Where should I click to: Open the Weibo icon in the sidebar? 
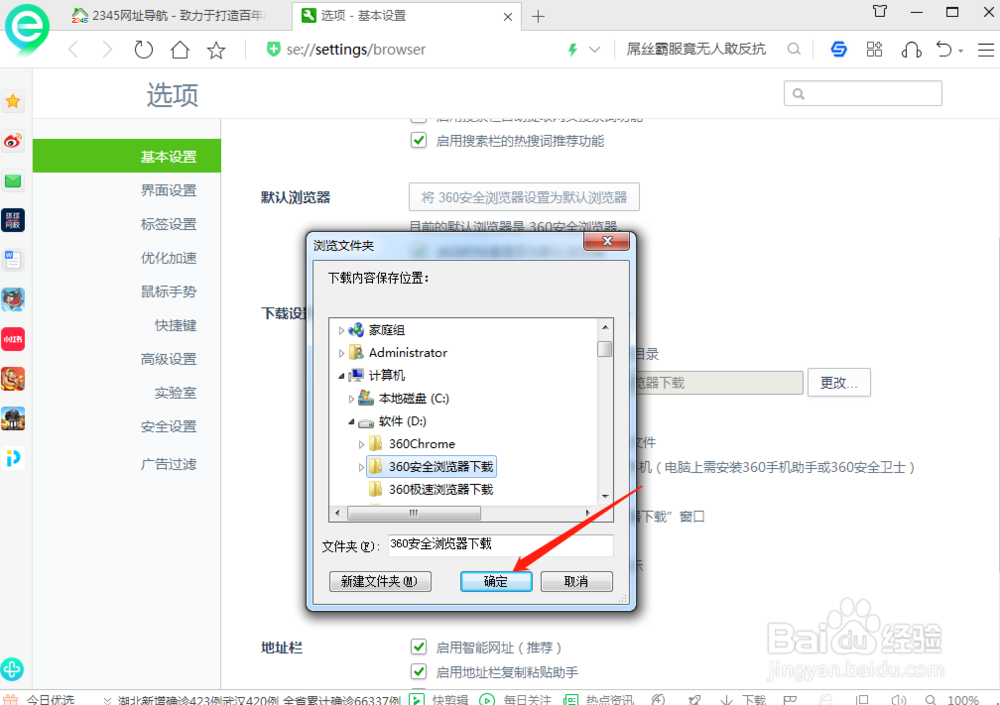pos(13,141)
